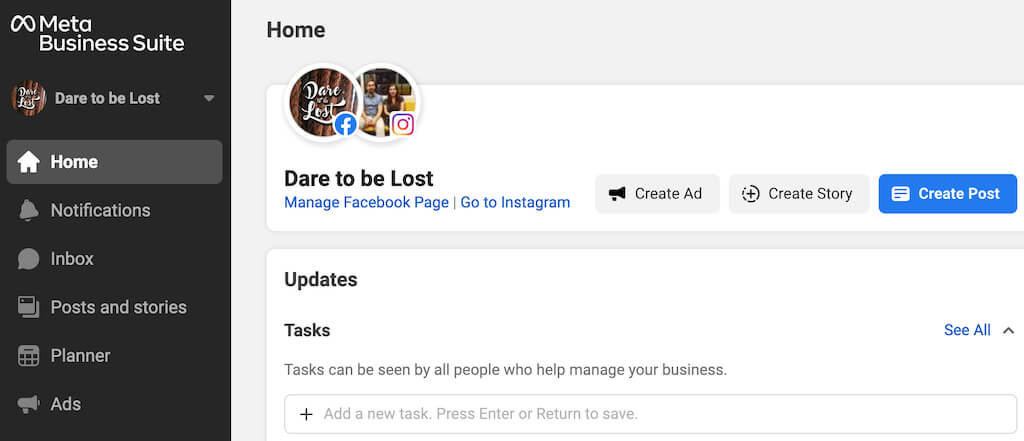
Task: Open the Planner menu item
Action: coord(80,356)
